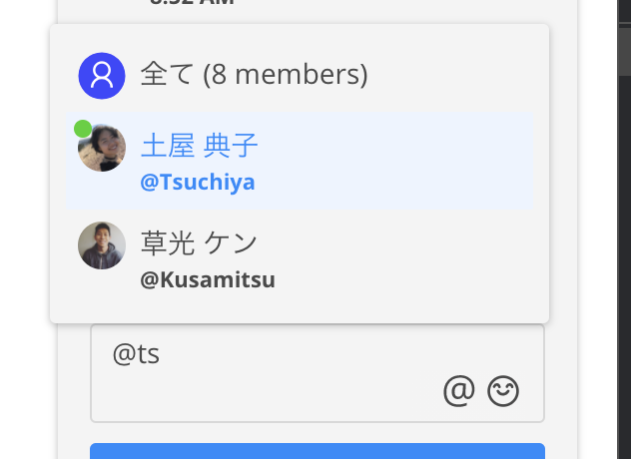The height and width of the screenshot is (460, 632).
Task: Open the emoji picker smiley icon
Action: coord(503,392)
